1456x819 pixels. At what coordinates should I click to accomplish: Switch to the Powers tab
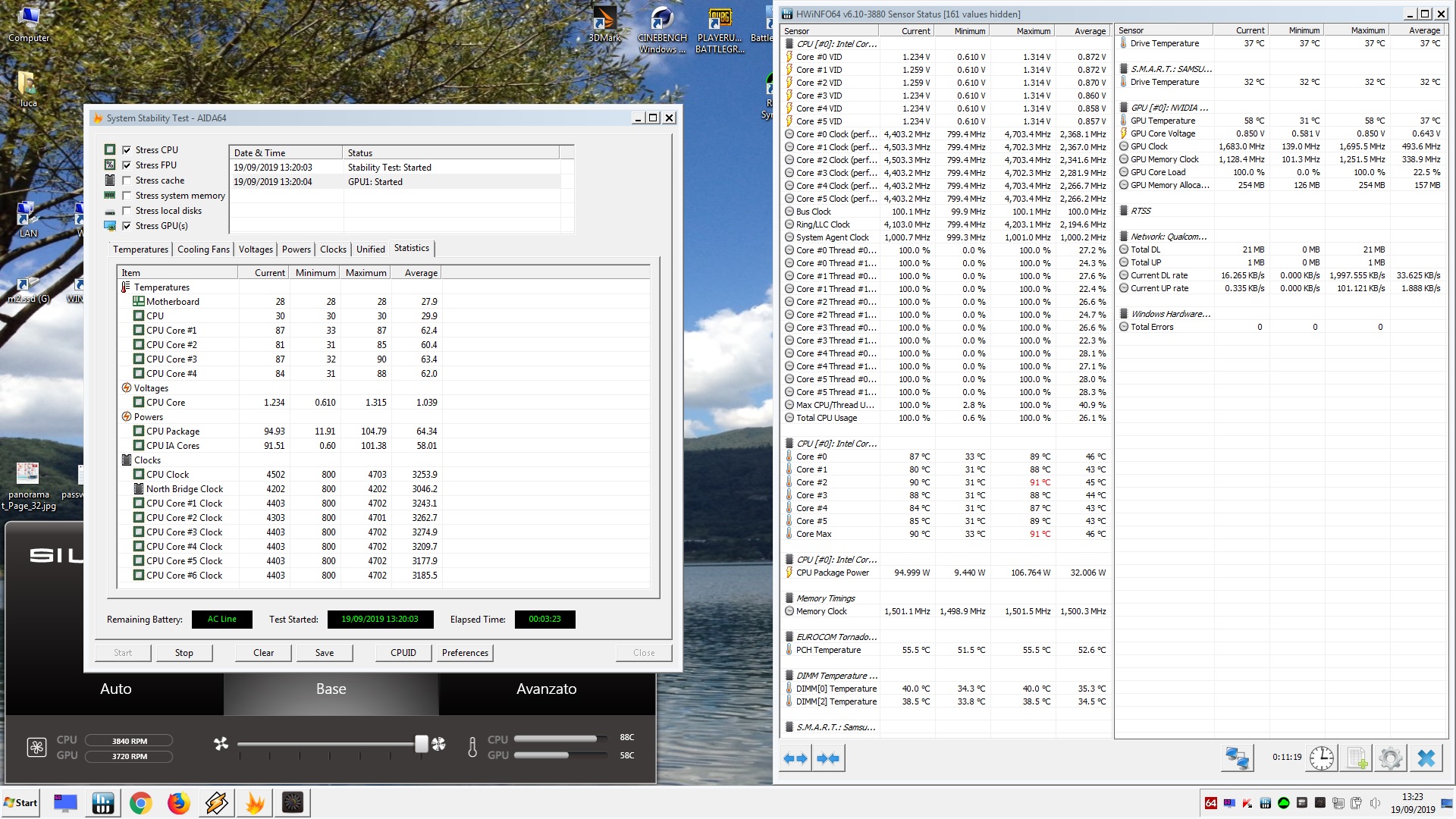[x=297, y=249]
